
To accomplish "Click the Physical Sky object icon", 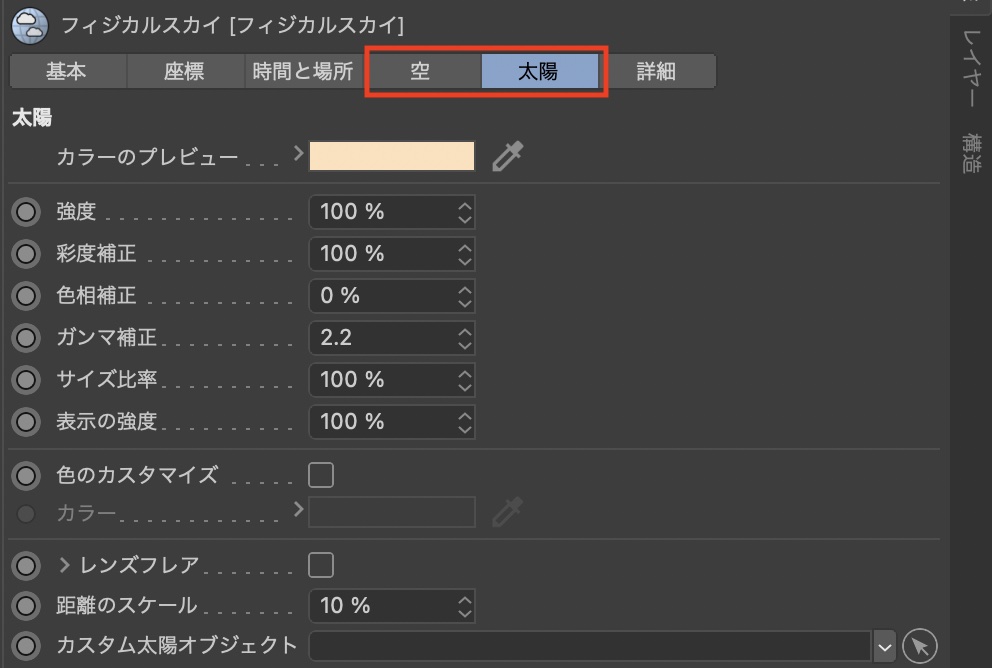I will pyautogui.click(x=30, y=24).
